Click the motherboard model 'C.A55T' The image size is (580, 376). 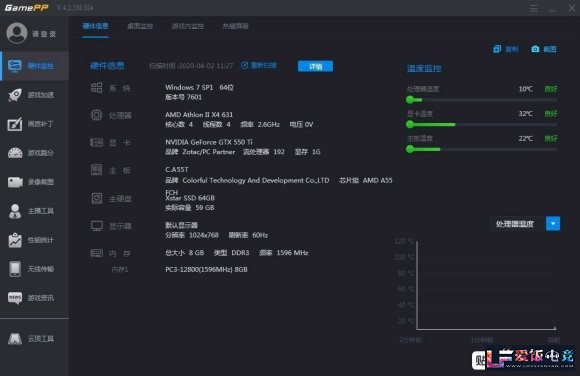(177, 169)
